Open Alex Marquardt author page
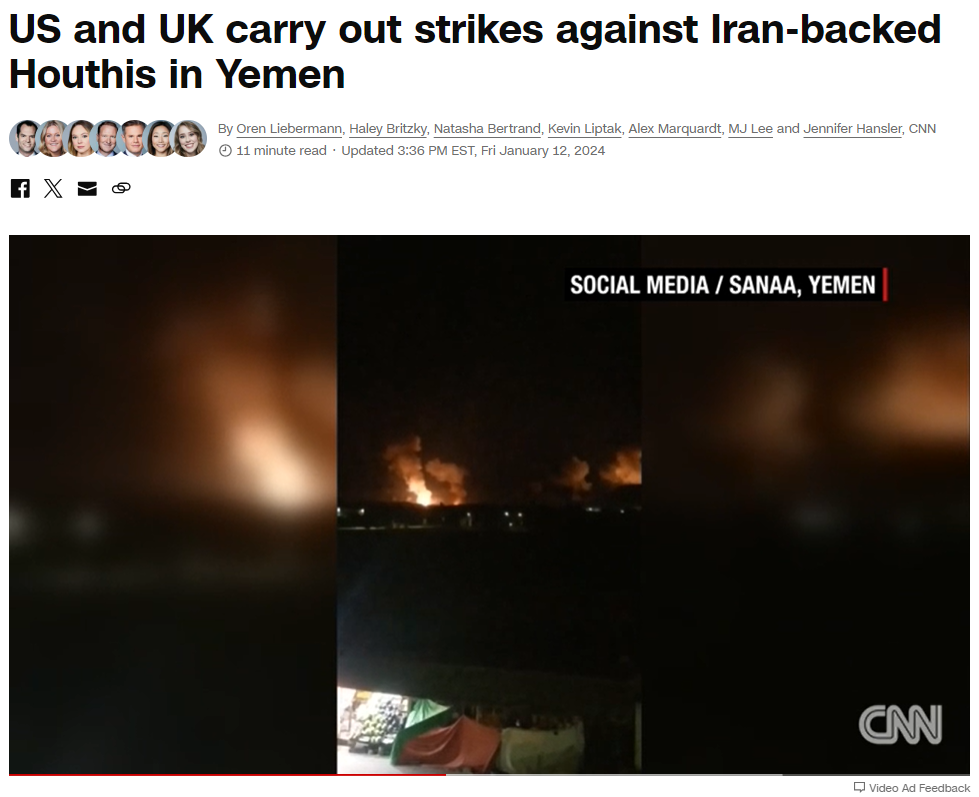 (674, 129)
